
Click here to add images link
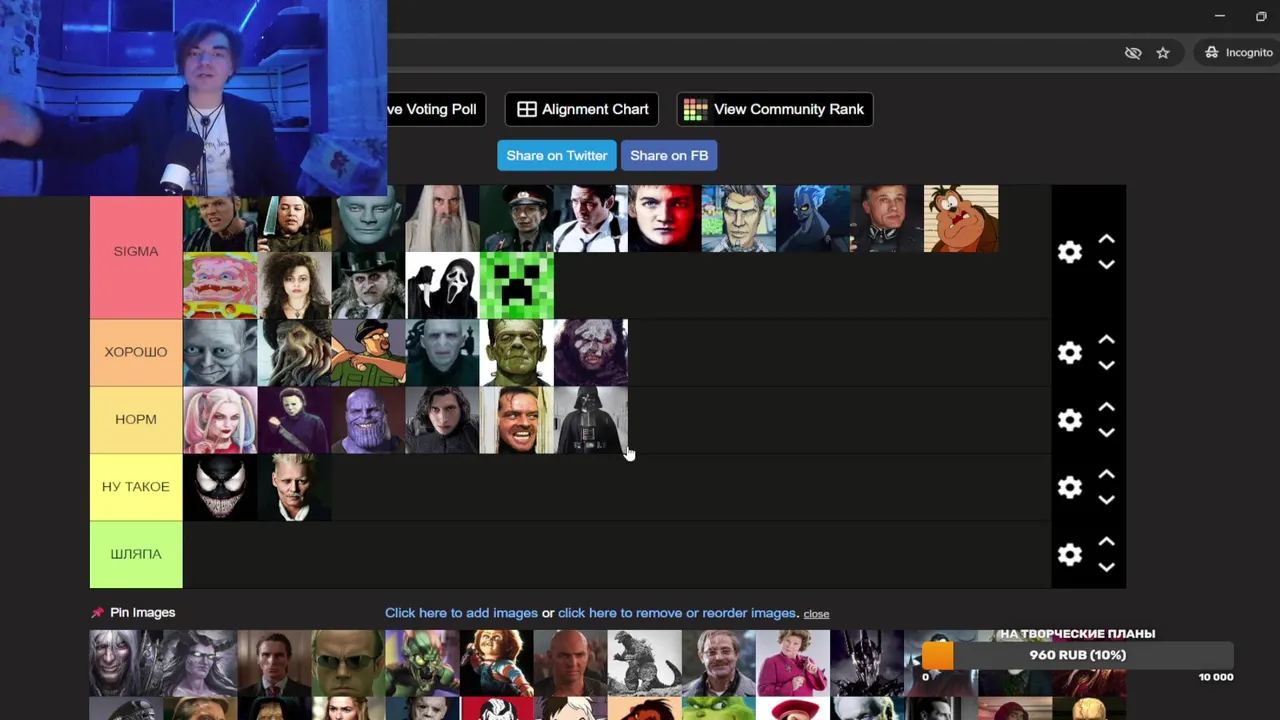click(x=461, y=613)
